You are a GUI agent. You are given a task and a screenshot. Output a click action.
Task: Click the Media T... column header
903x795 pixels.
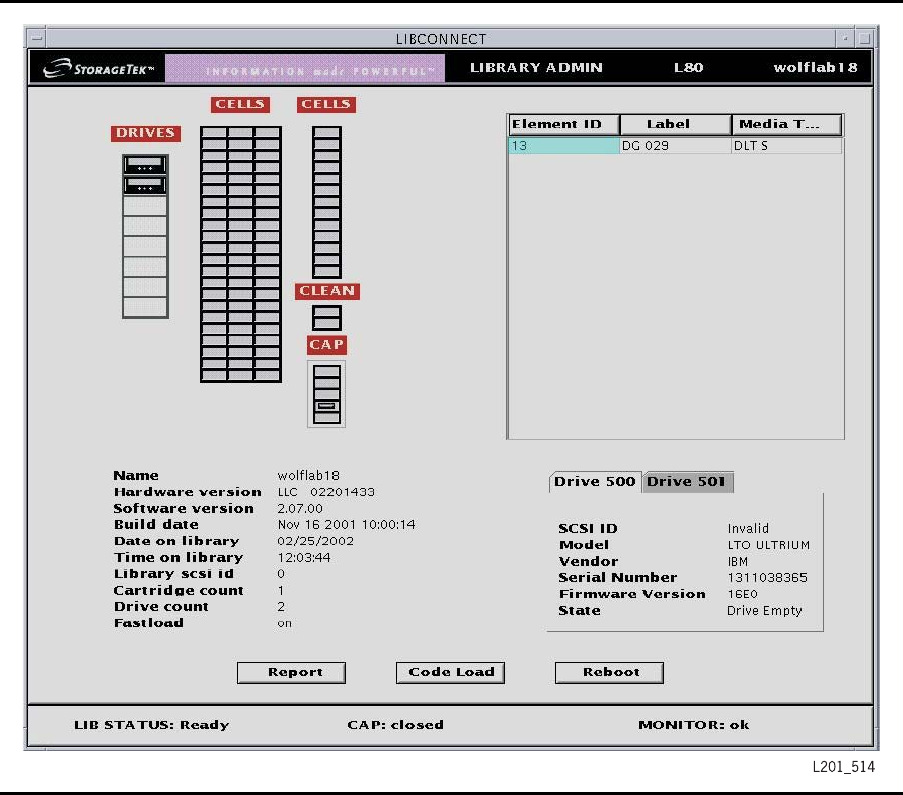click(x=787, y=124)
